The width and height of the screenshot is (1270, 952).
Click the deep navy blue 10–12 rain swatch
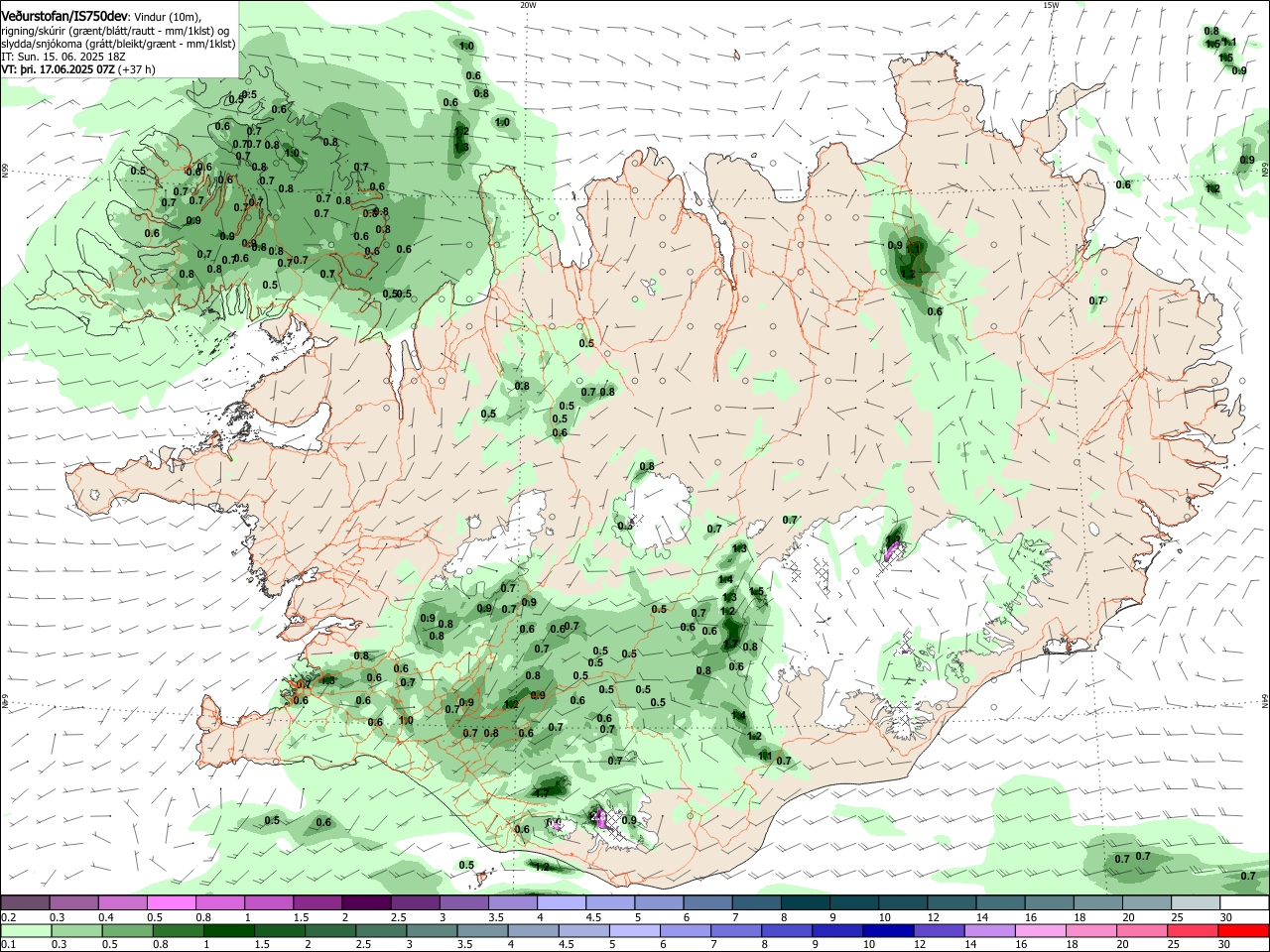[886, 930]
